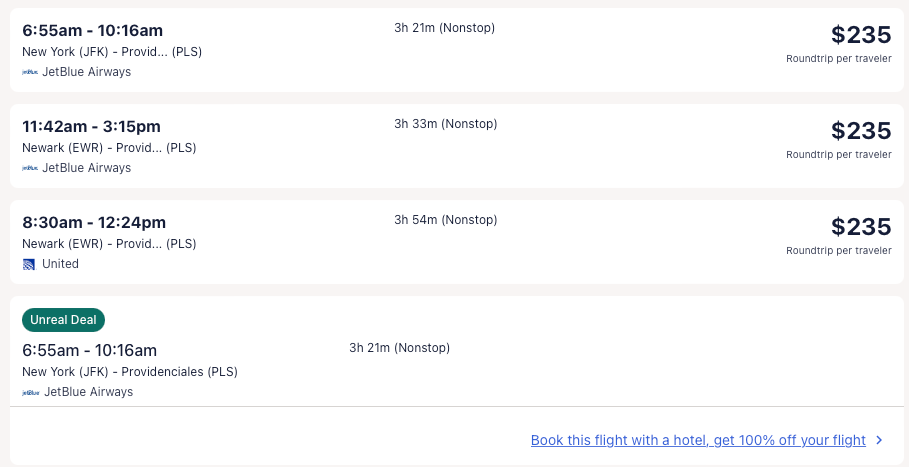Viewport: 909px width, 467px height.
Task: Click the 3h 33m (Nonstop) duration
Action: 445,124
